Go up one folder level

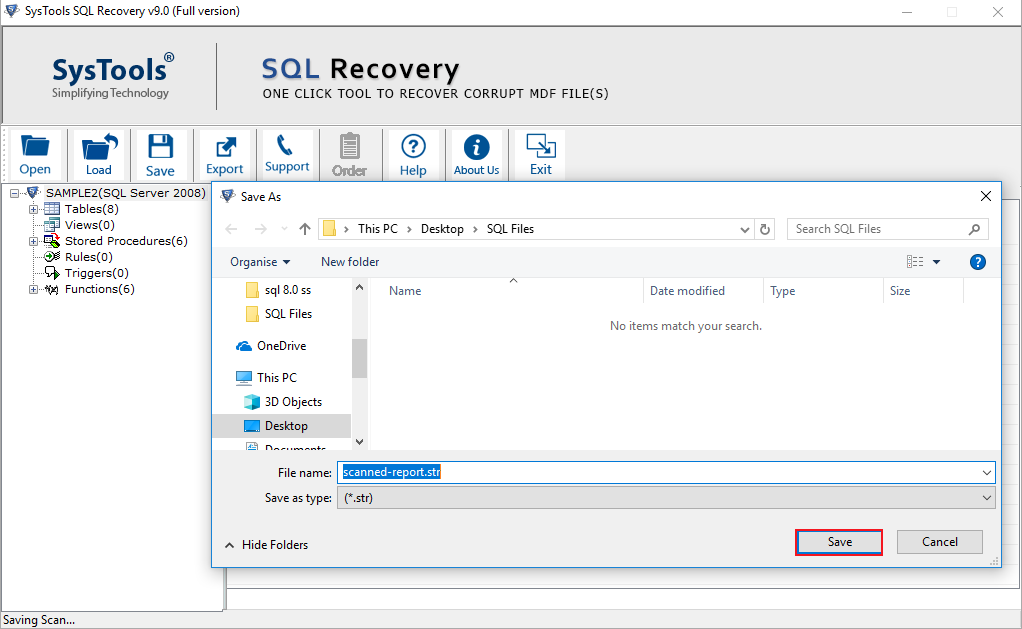coord(304,229)
